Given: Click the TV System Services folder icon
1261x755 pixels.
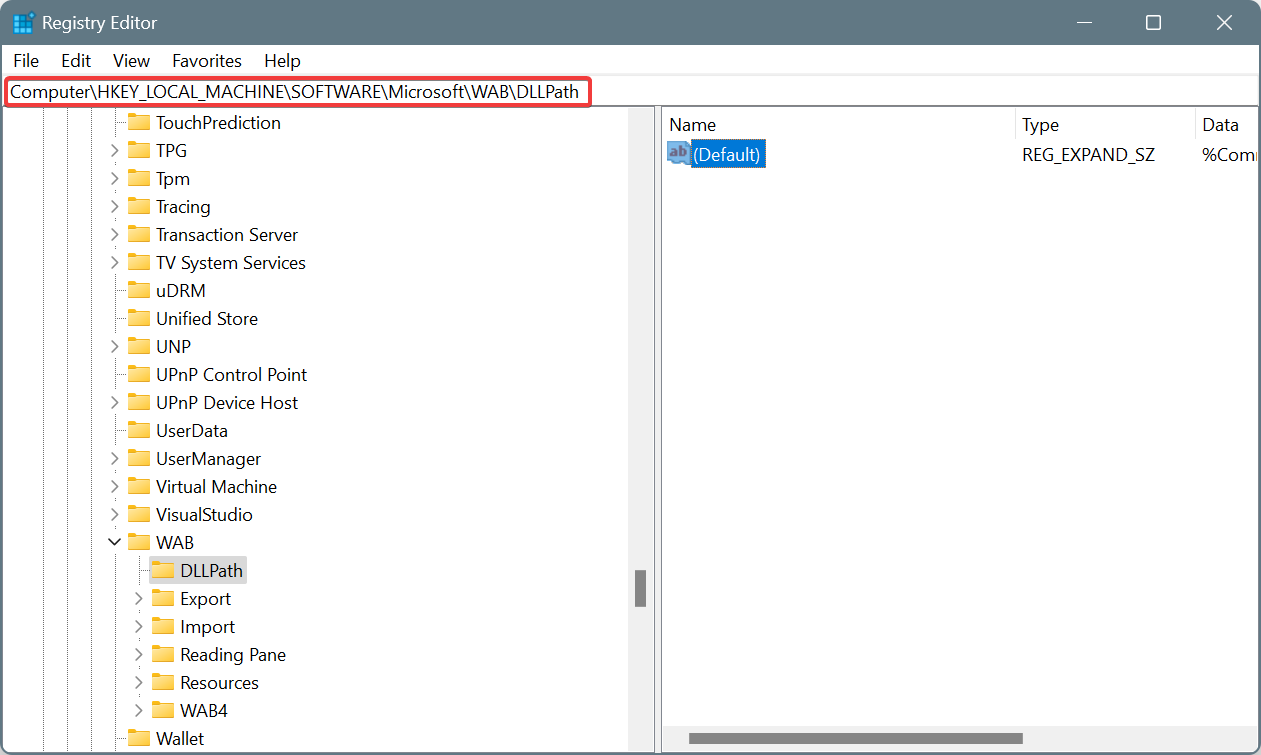Looking at the screenshot, I should click(139, 263).
